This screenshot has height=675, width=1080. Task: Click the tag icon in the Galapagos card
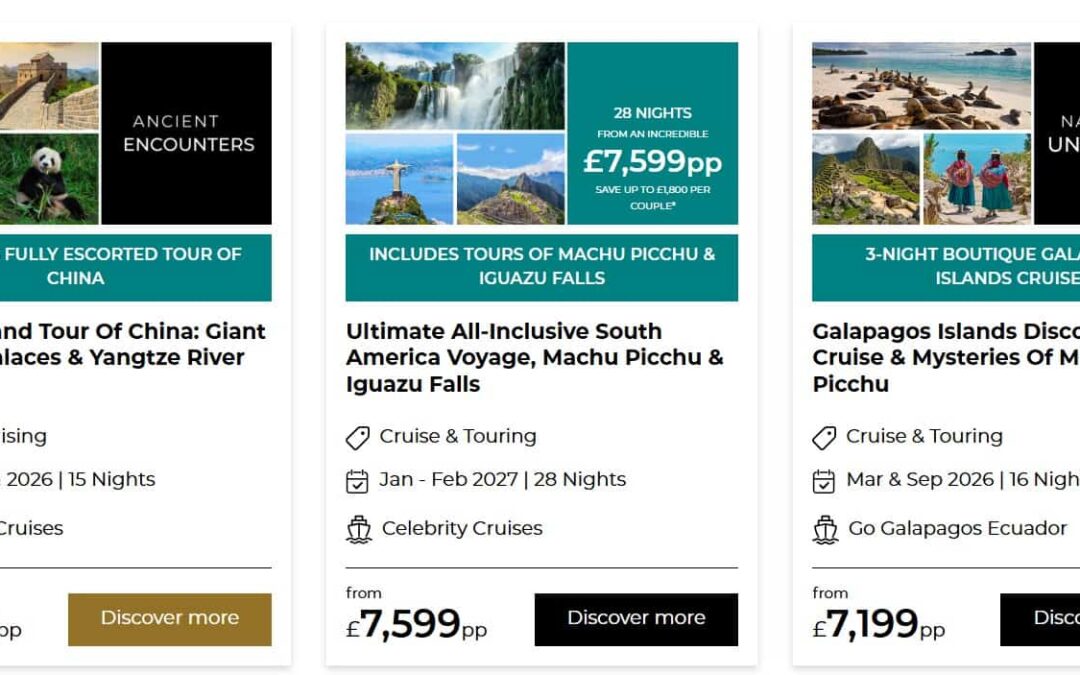(824, 437)
